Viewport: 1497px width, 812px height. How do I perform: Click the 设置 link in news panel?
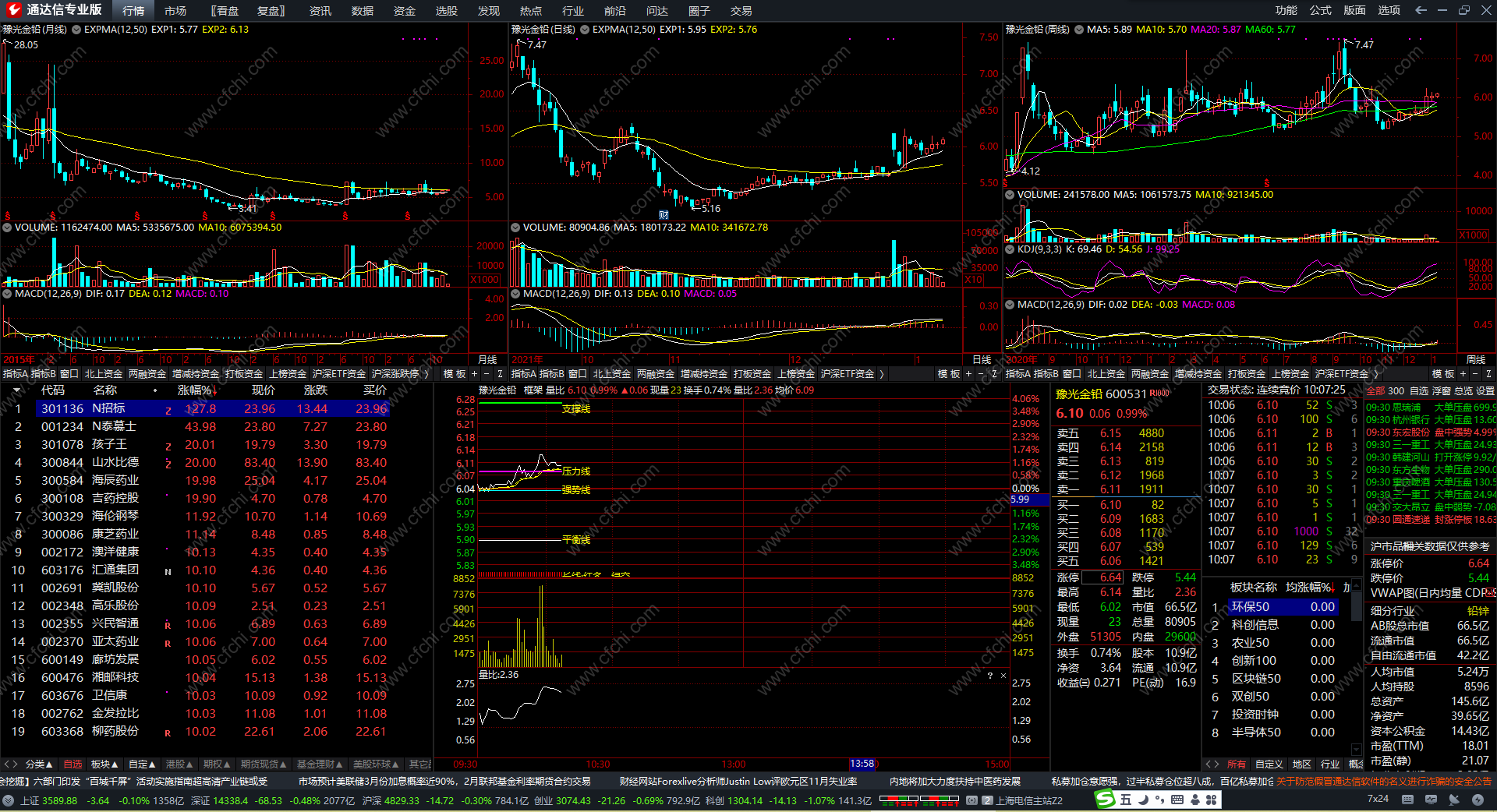click(1485, 391)
